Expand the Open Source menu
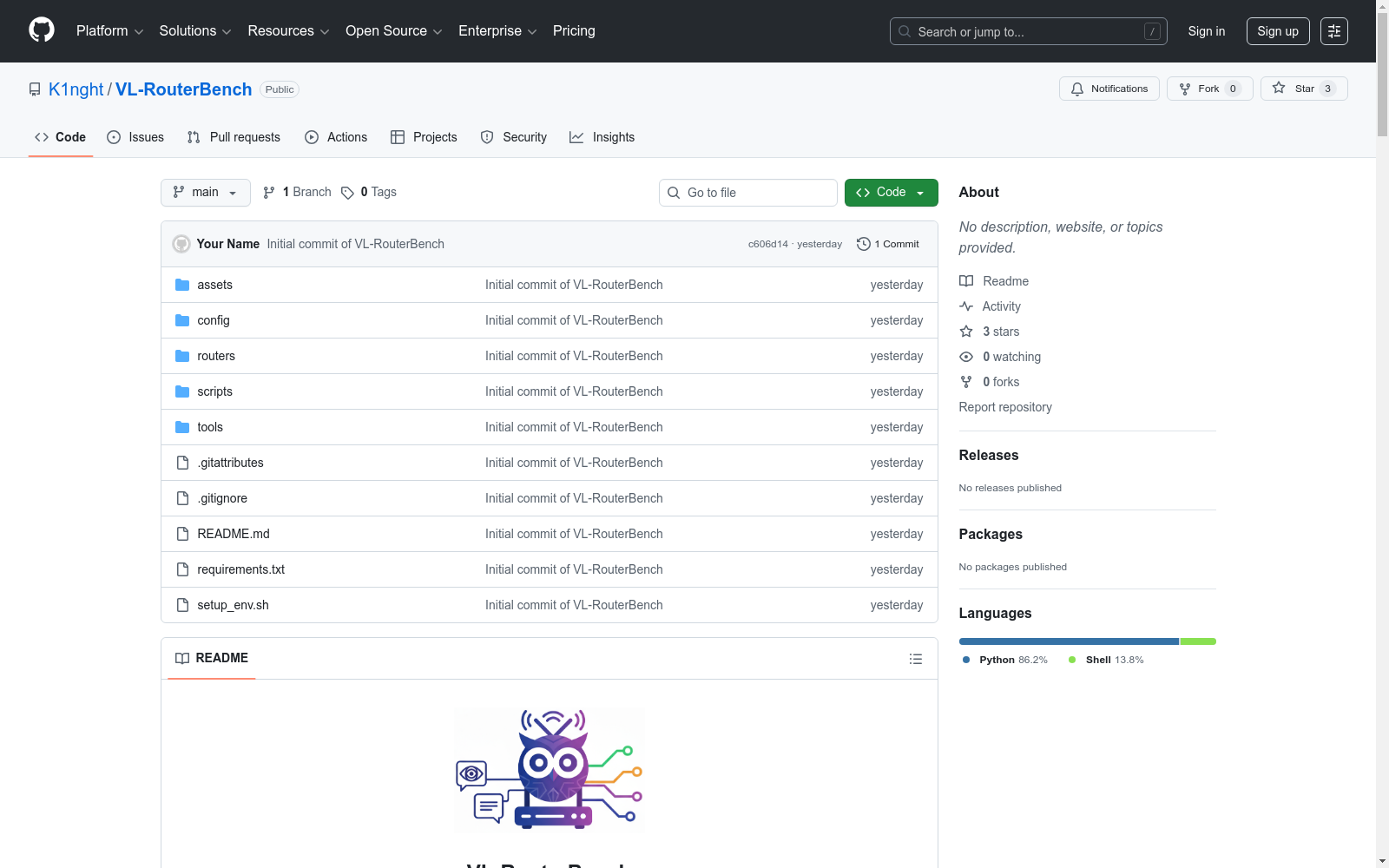Screen dimensions: 1389x868 point(394,30)
